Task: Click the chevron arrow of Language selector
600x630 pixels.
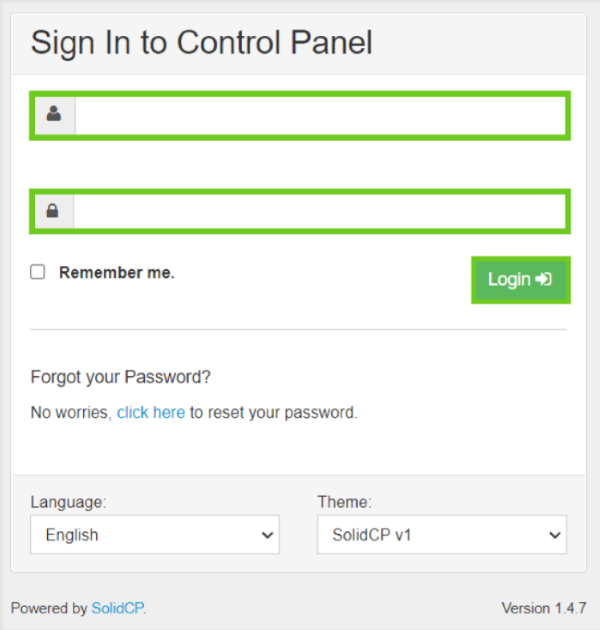Action: coord(267,535)
